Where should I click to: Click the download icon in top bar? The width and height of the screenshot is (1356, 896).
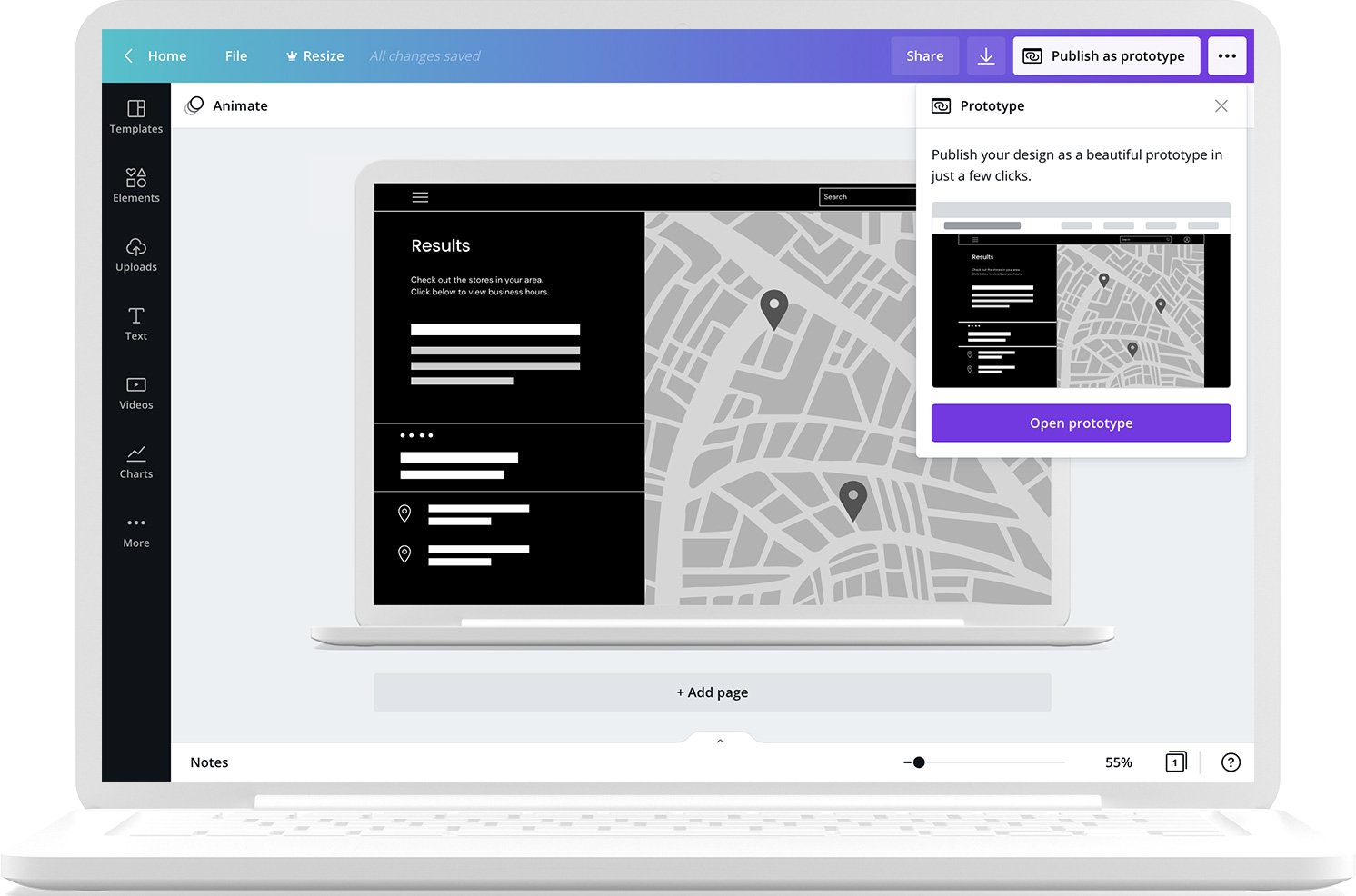tap(986, 56)
